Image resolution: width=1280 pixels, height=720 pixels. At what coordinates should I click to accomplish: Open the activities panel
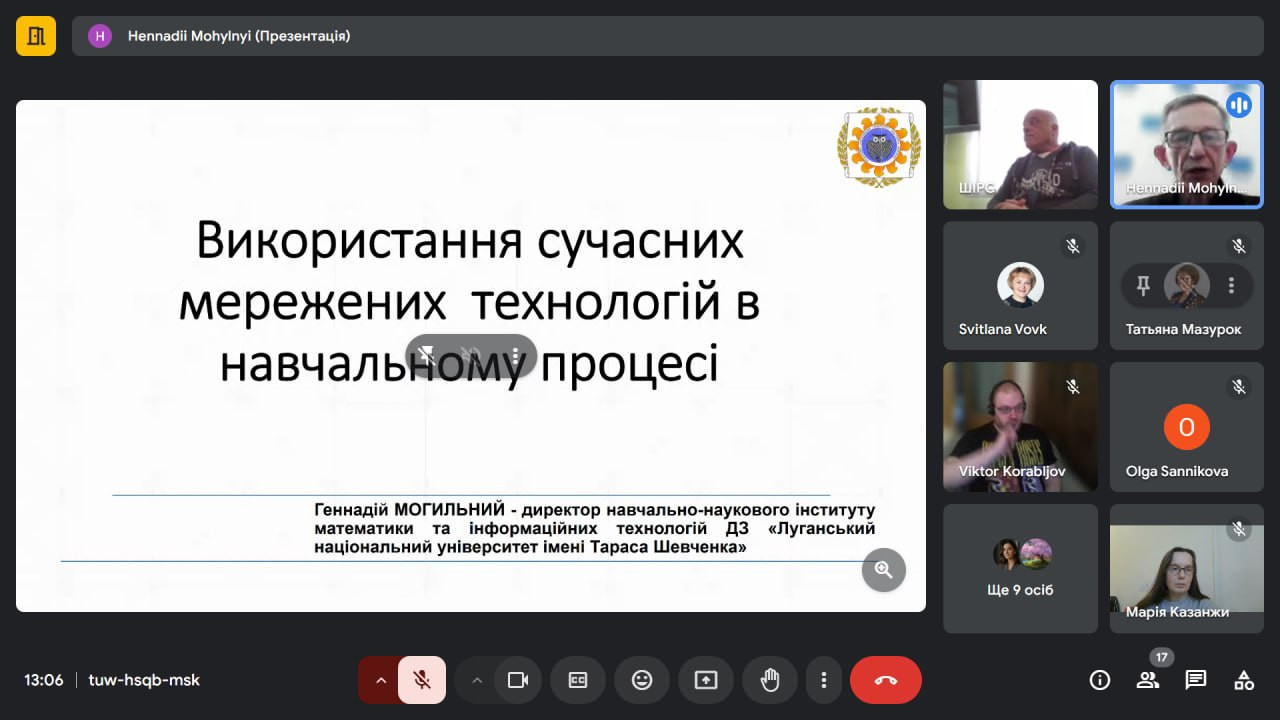point(1244,680)
